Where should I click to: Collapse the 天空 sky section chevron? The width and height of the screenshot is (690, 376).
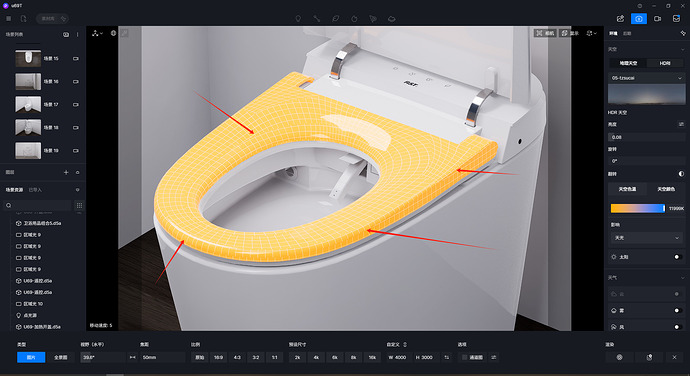[683, 49]
